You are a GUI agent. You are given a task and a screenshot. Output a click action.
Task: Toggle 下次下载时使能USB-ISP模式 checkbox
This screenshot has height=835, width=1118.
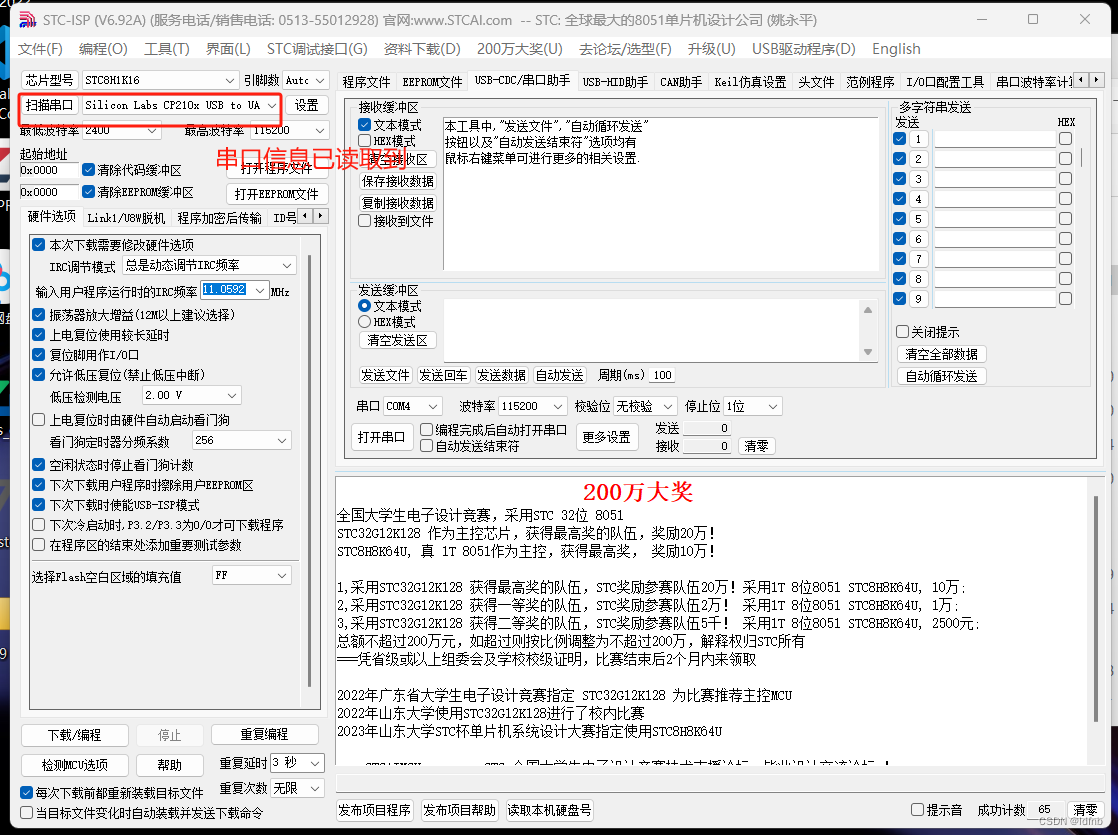39,505
